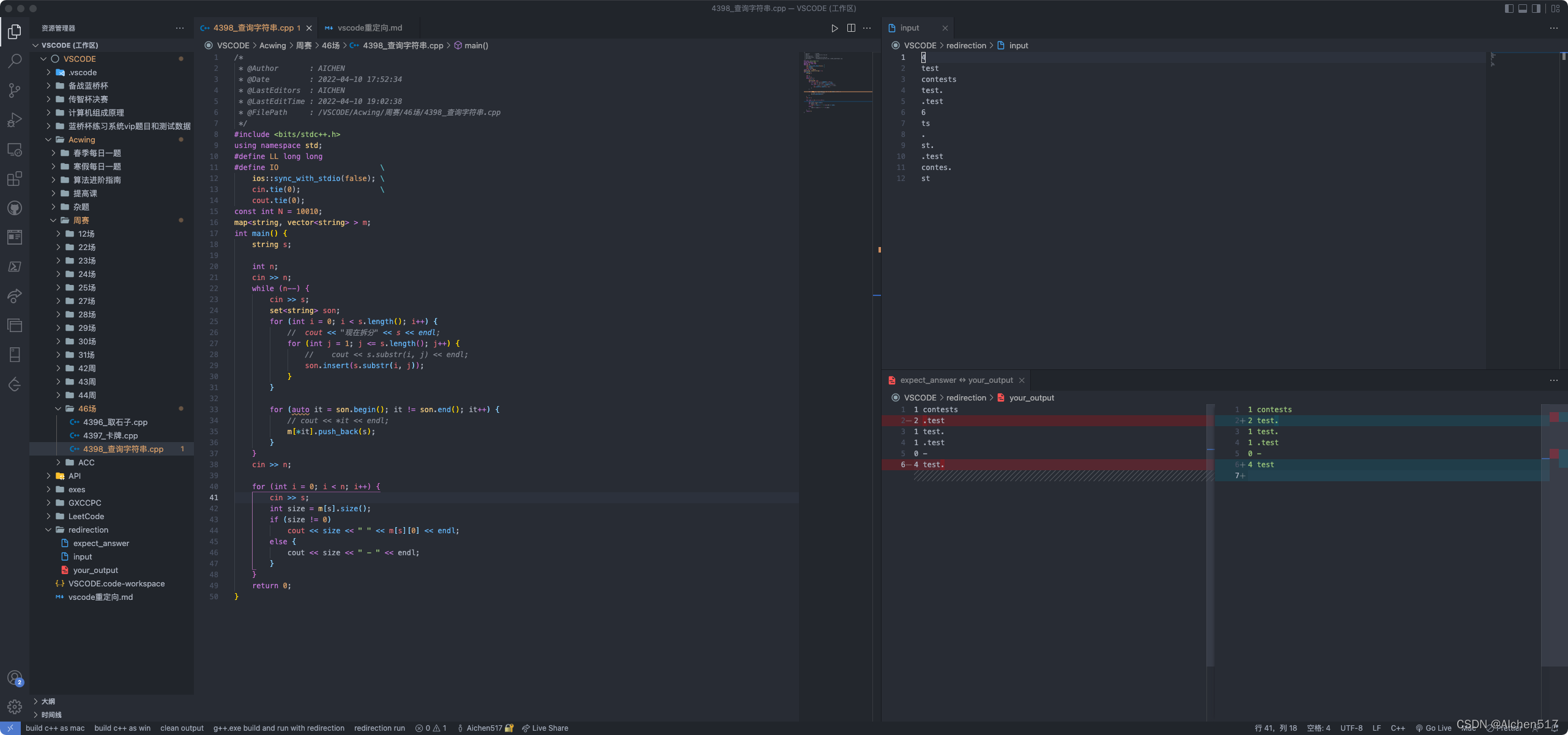Expand the LeetCode folder
1568x735 pixels.
pyautogui.click(x=86, y=517)
